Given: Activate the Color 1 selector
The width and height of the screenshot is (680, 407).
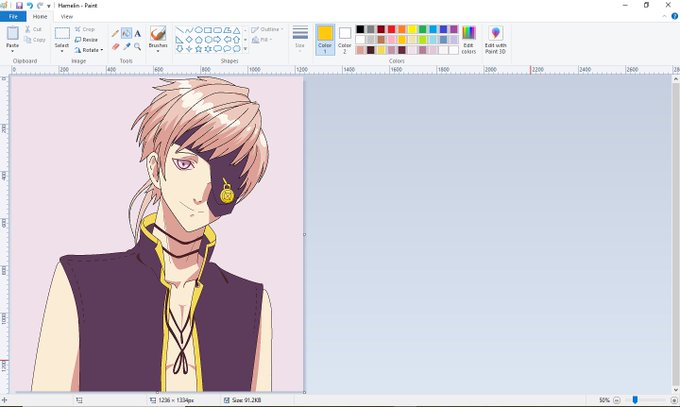Looking at the screenshot, I should click(x=325, y=39).
